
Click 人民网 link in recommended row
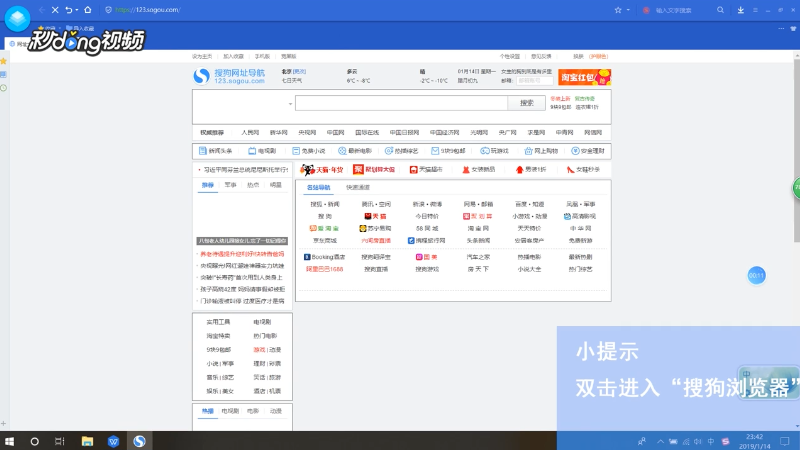250,133
